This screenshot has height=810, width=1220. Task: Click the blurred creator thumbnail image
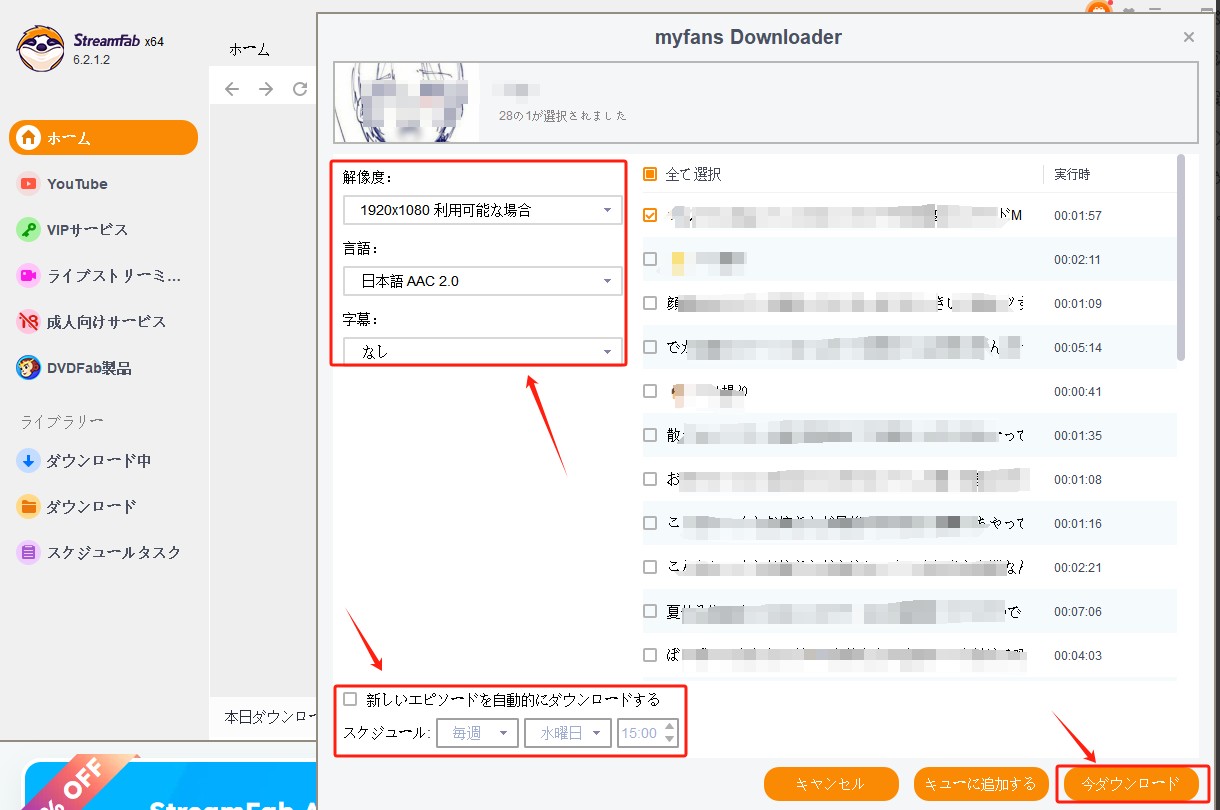coord(405,102)
